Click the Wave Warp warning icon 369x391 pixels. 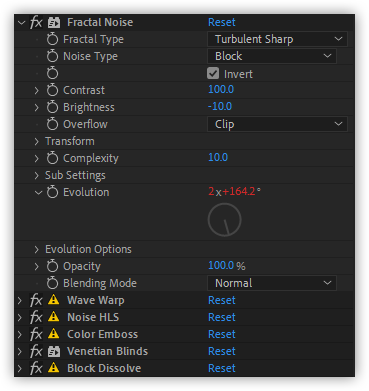[53, 300]
